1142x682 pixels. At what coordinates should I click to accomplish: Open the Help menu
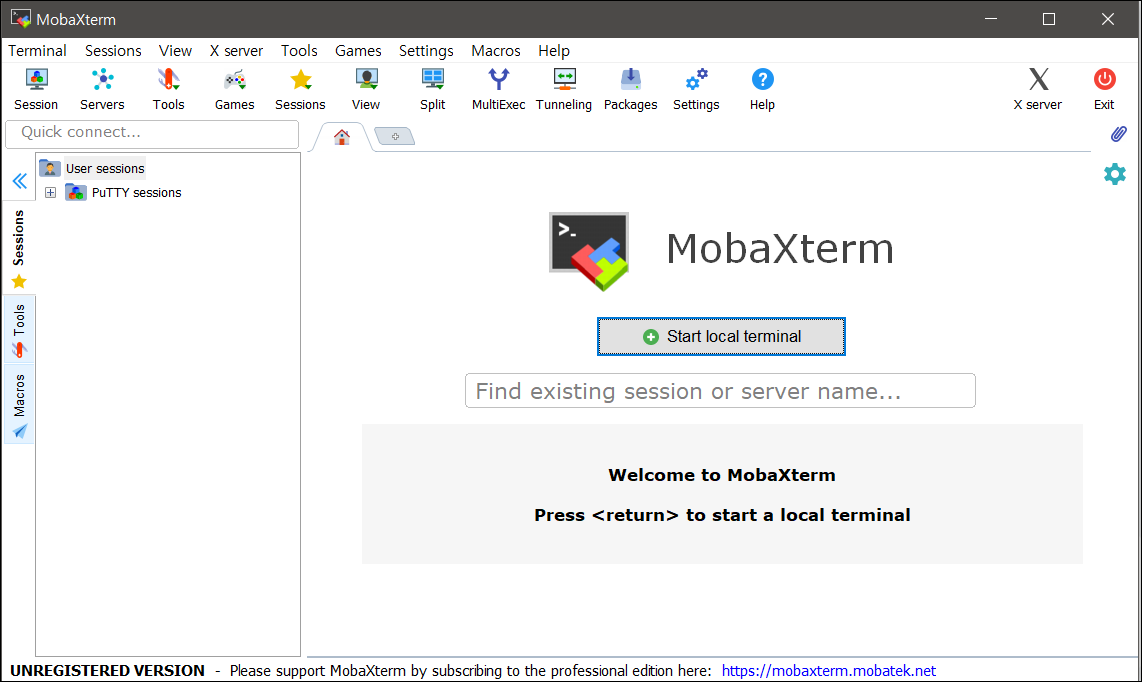point(554,51)
